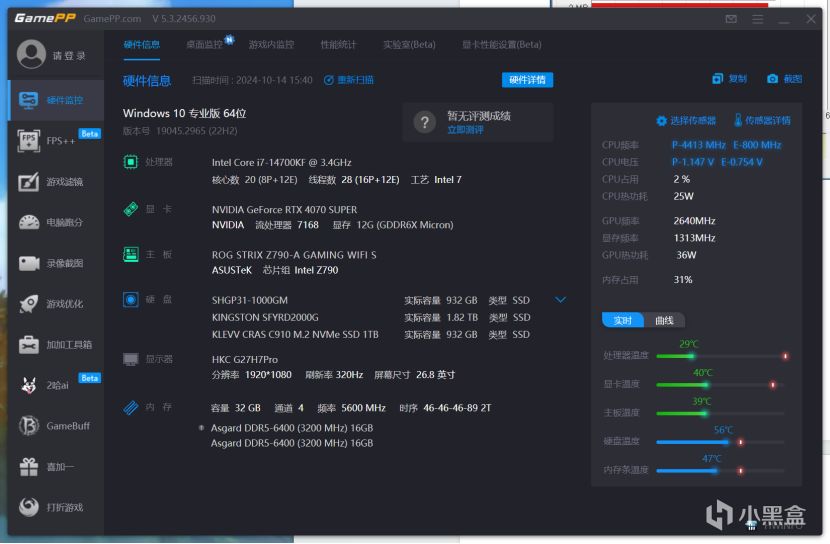Open 电脑跑分 benchmark sidebar item
Image resolution: width=830 pixels, height=544 pixels.
click(x=56, y=222)
